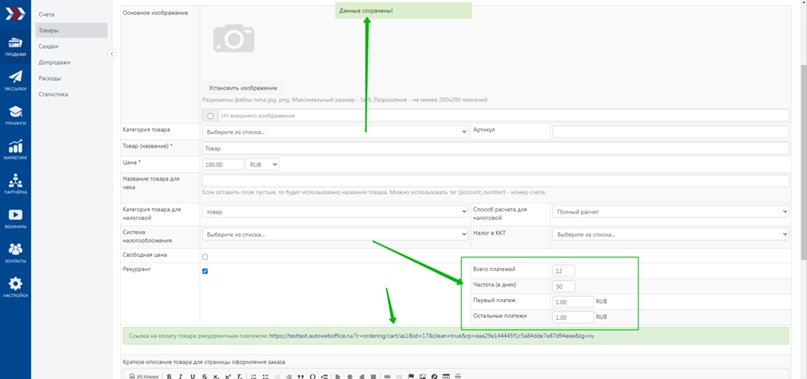807x379 pixels.
Task: Click the Частота (в днях) field
Action: point(564,286)
